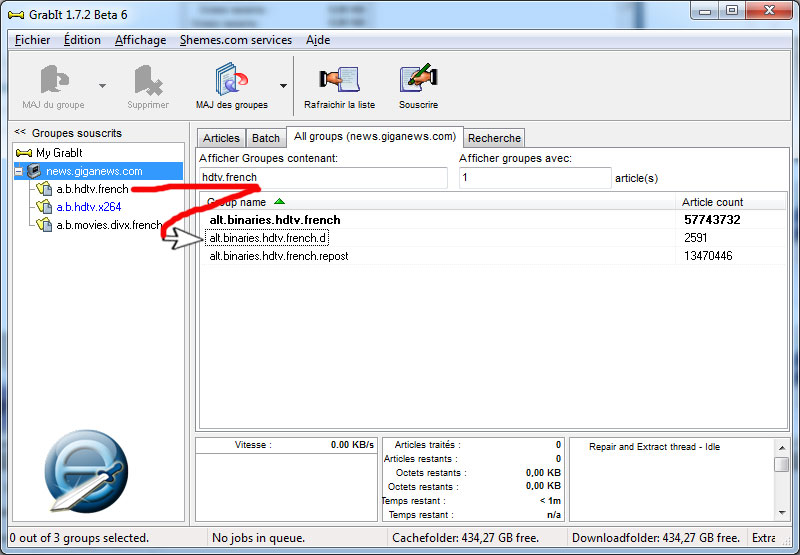800x555 pixels.
Task: Click scroll up arrow in Repair thread panel
Action: pyautogui.click(x=782, y=447)
